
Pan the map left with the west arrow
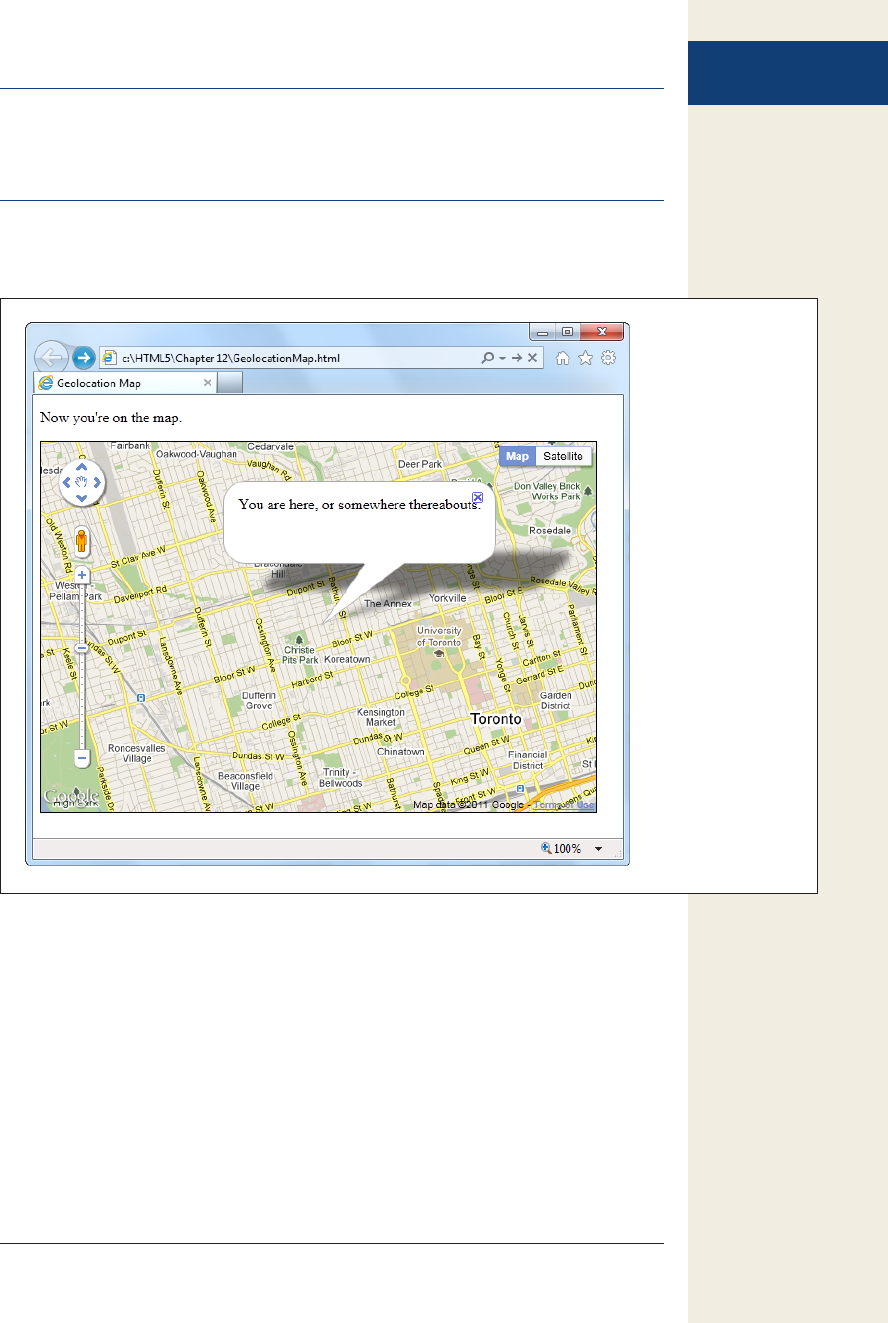(67, 482)
